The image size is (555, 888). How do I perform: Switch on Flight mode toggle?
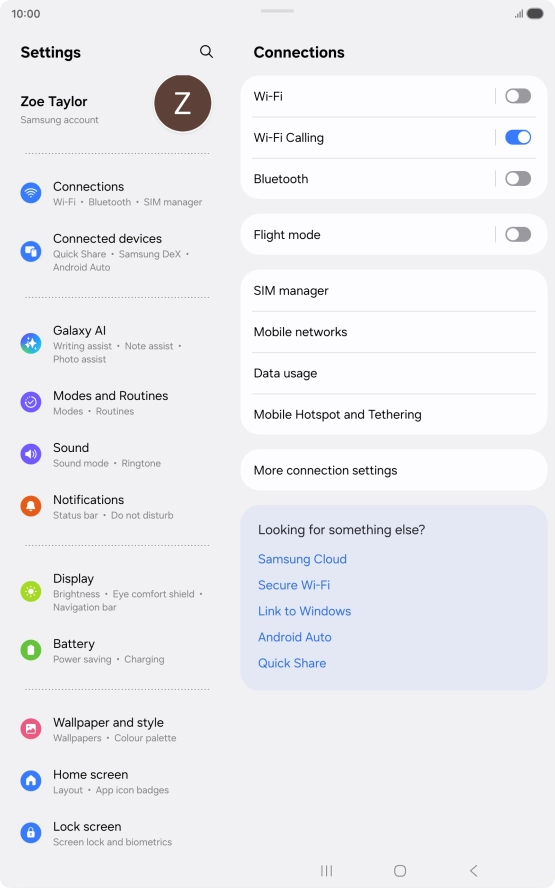click(518, 234)
